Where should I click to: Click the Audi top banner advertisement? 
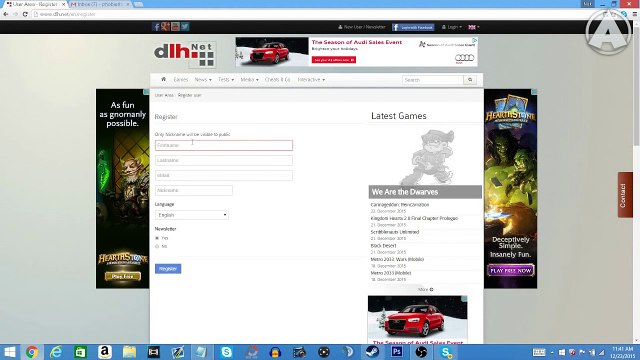[356, 52]
